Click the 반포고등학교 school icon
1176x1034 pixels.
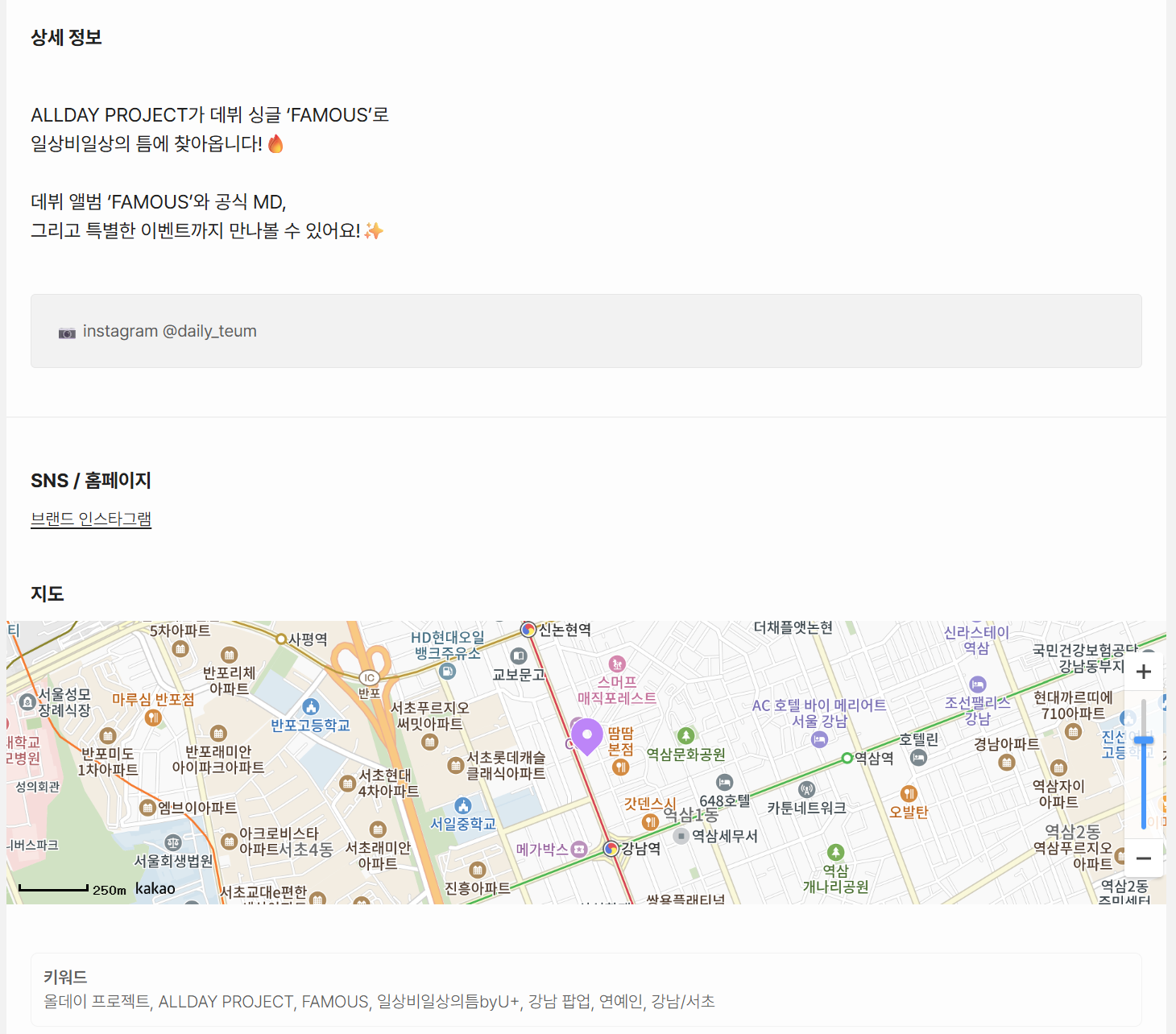311,706
